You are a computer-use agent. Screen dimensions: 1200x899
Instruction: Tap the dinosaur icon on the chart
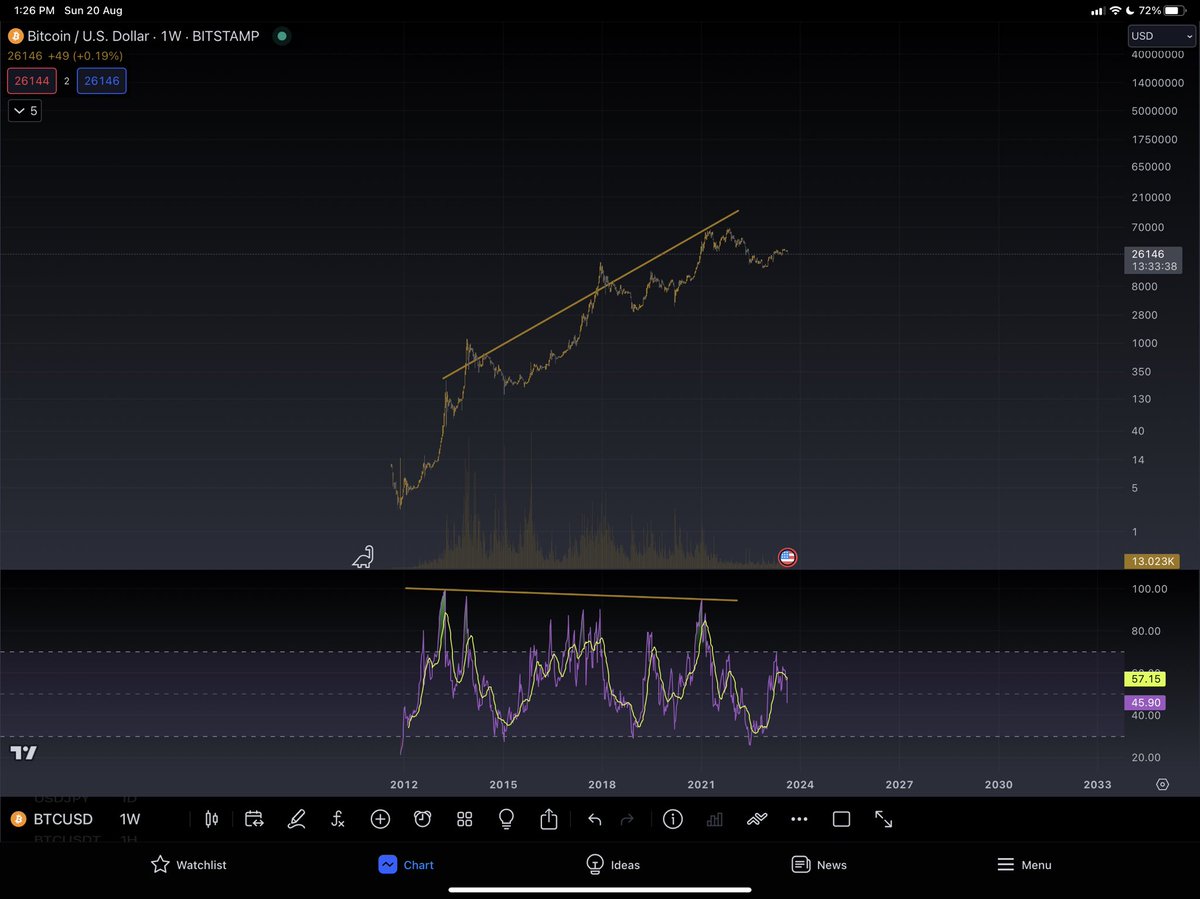(x=363, y=556)
